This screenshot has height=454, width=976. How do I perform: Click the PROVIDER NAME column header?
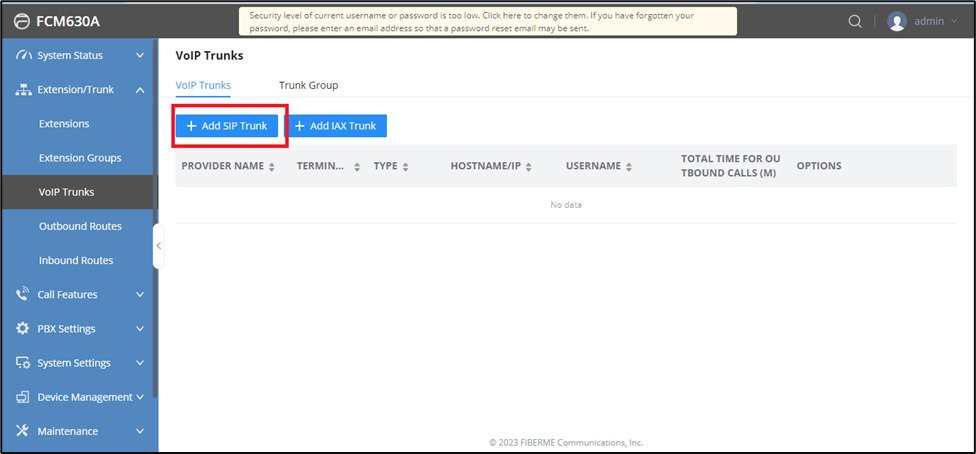coord(223,166)
